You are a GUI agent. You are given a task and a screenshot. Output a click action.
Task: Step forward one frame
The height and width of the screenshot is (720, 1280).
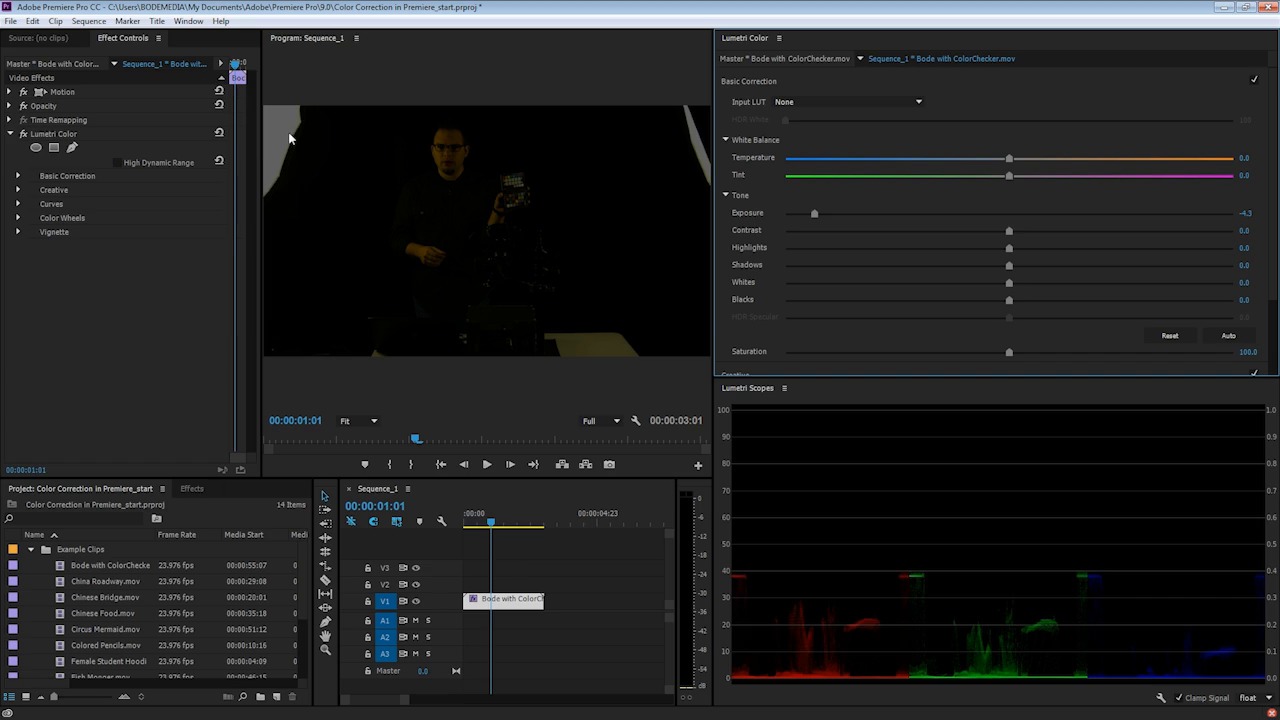coord(510,464)
